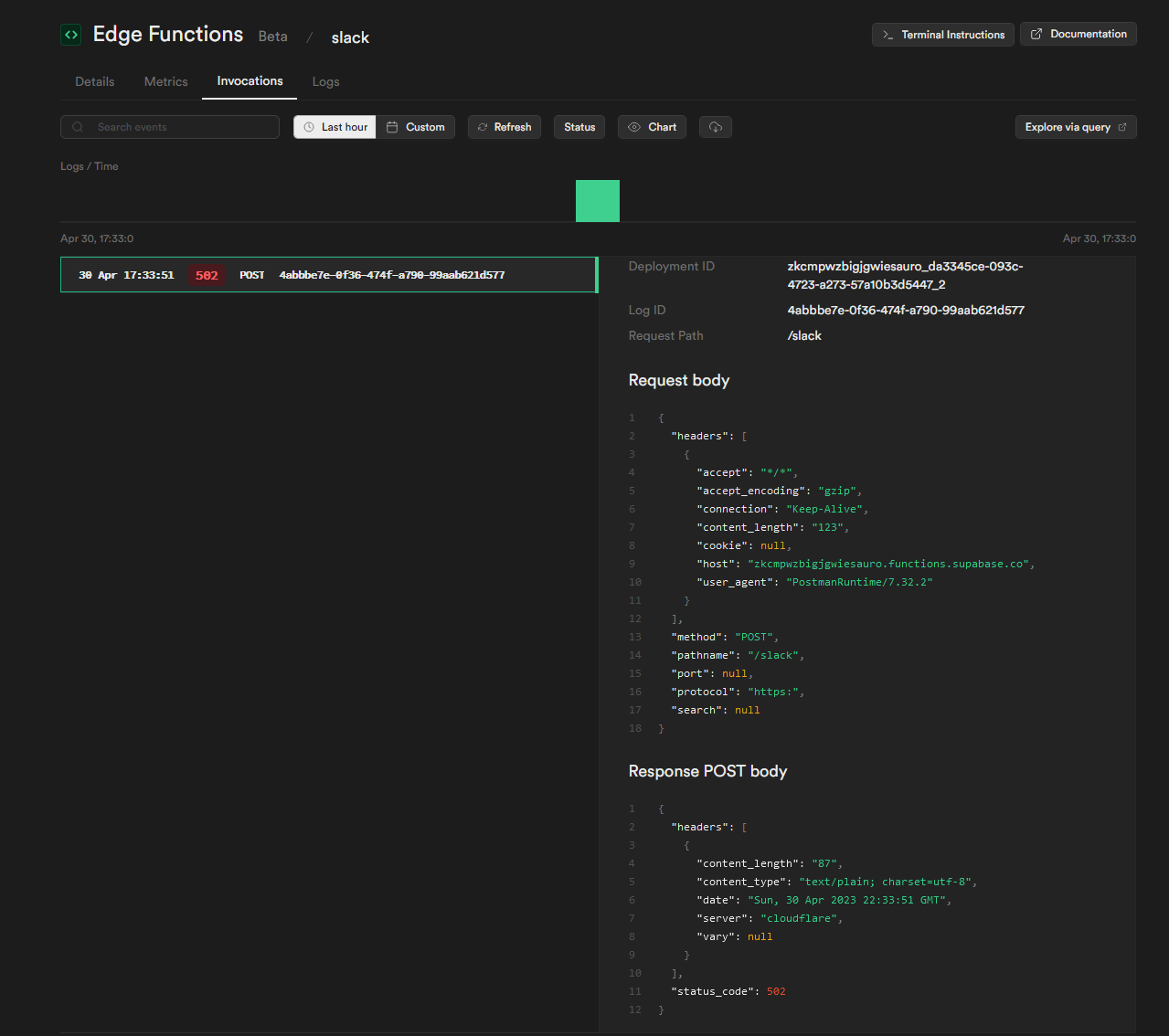Click inside the Search events field
Image resolution: width=1169 pixels, height=1036 pixels.
[x=169, y=127]
